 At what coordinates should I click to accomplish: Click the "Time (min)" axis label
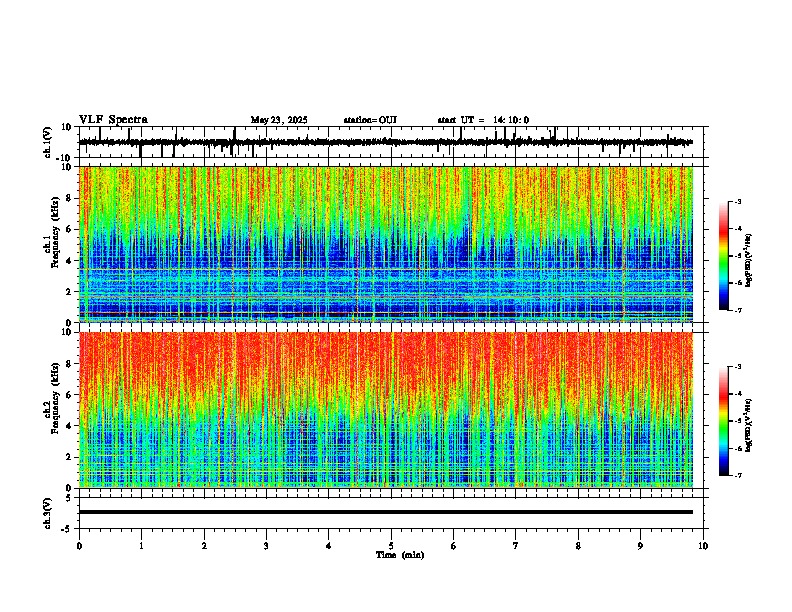click(400, 555)
